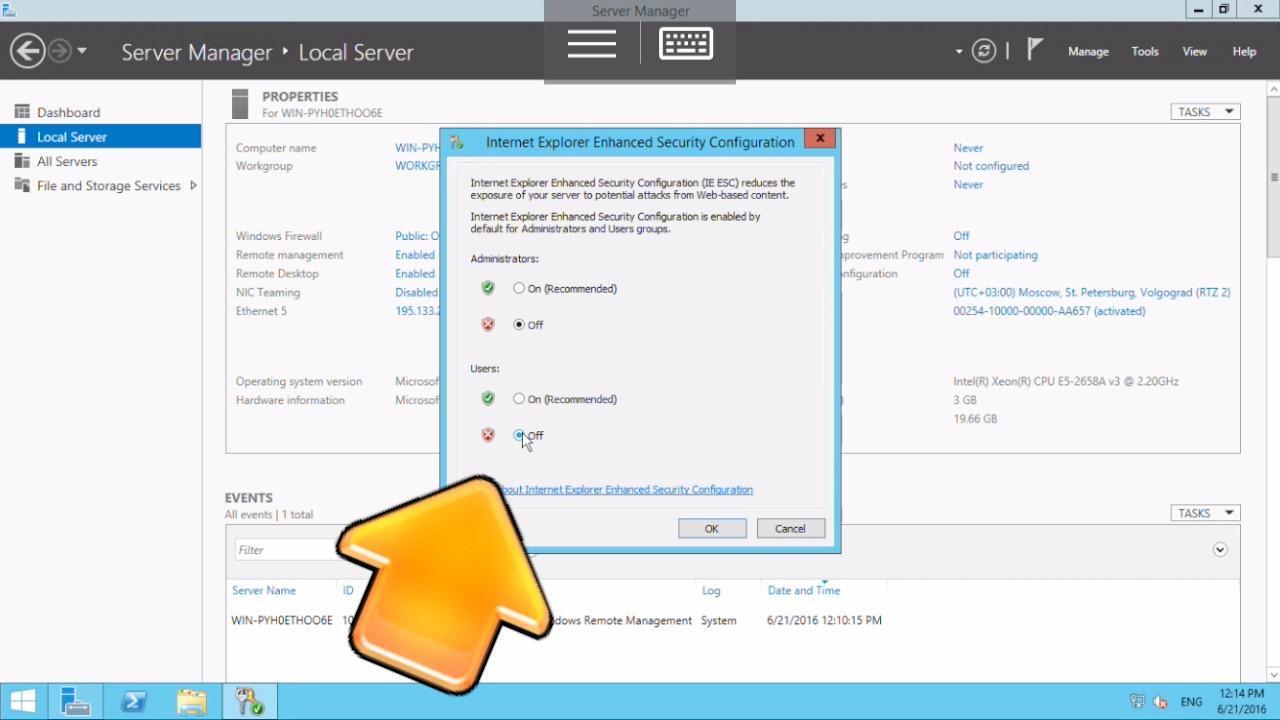1280x720 pixels.
Task: Sort events by Date and Time column
Action: pos(804,590)
